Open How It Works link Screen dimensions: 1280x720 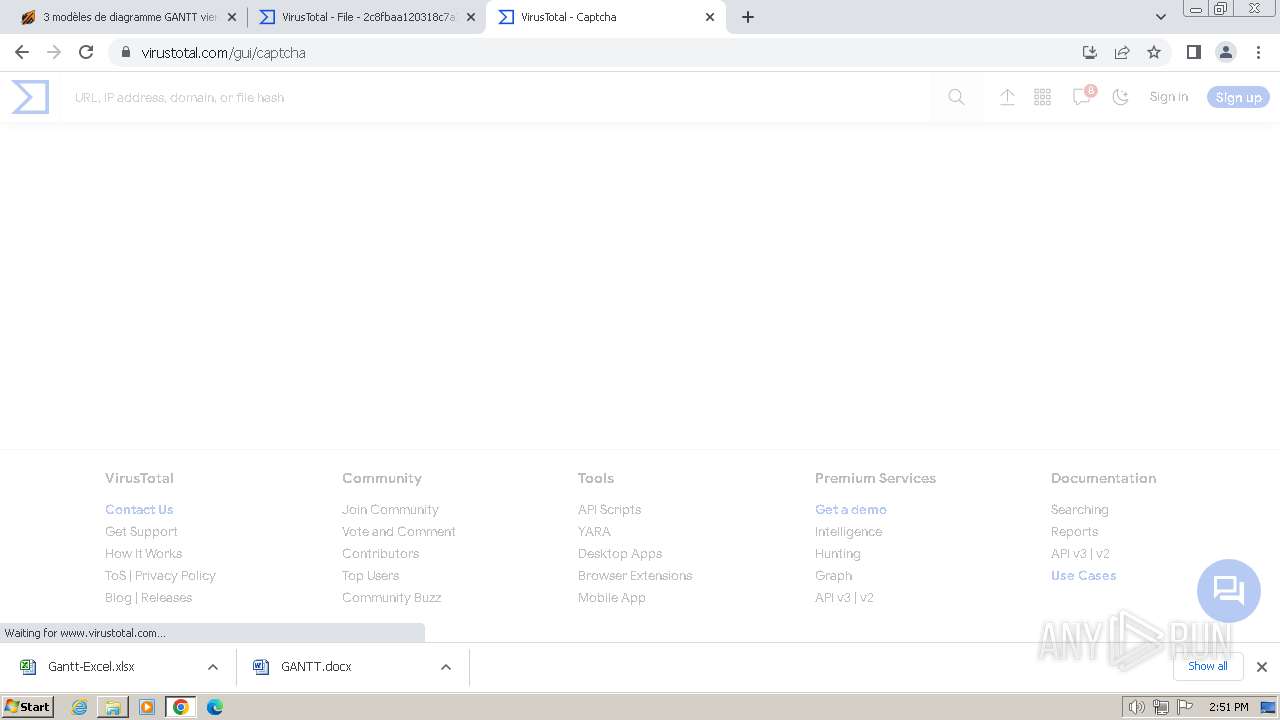point(143,553)
